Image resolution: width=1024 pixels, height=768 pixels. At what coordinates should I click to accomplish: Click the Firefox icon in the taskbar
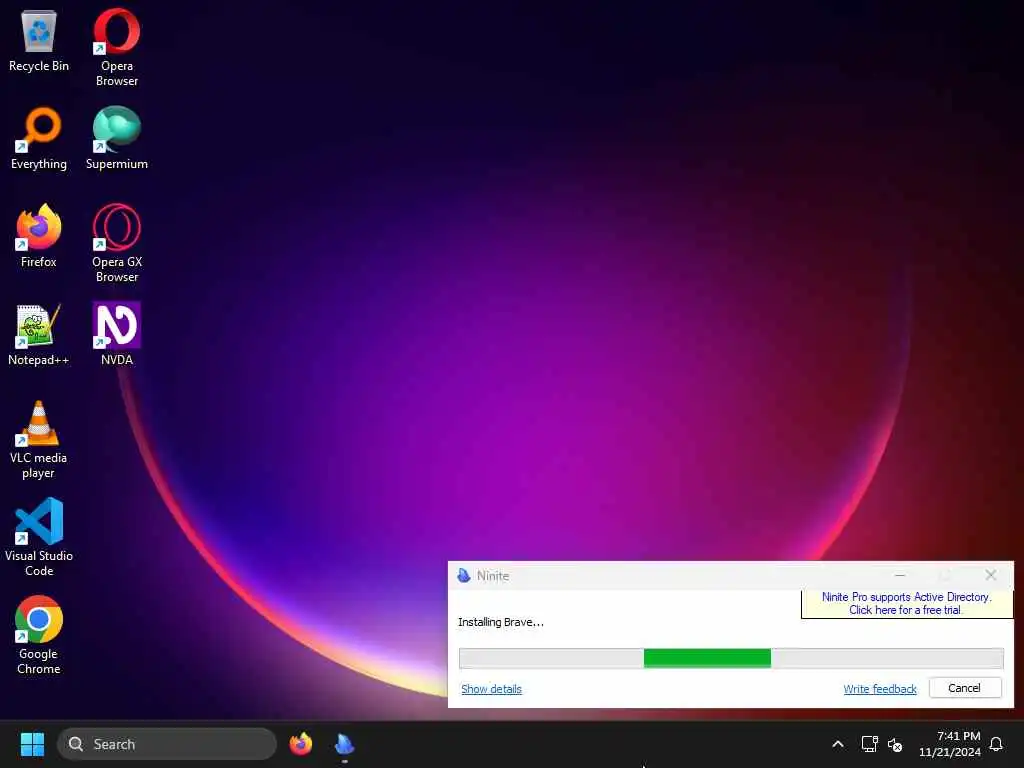click(300, 744)
